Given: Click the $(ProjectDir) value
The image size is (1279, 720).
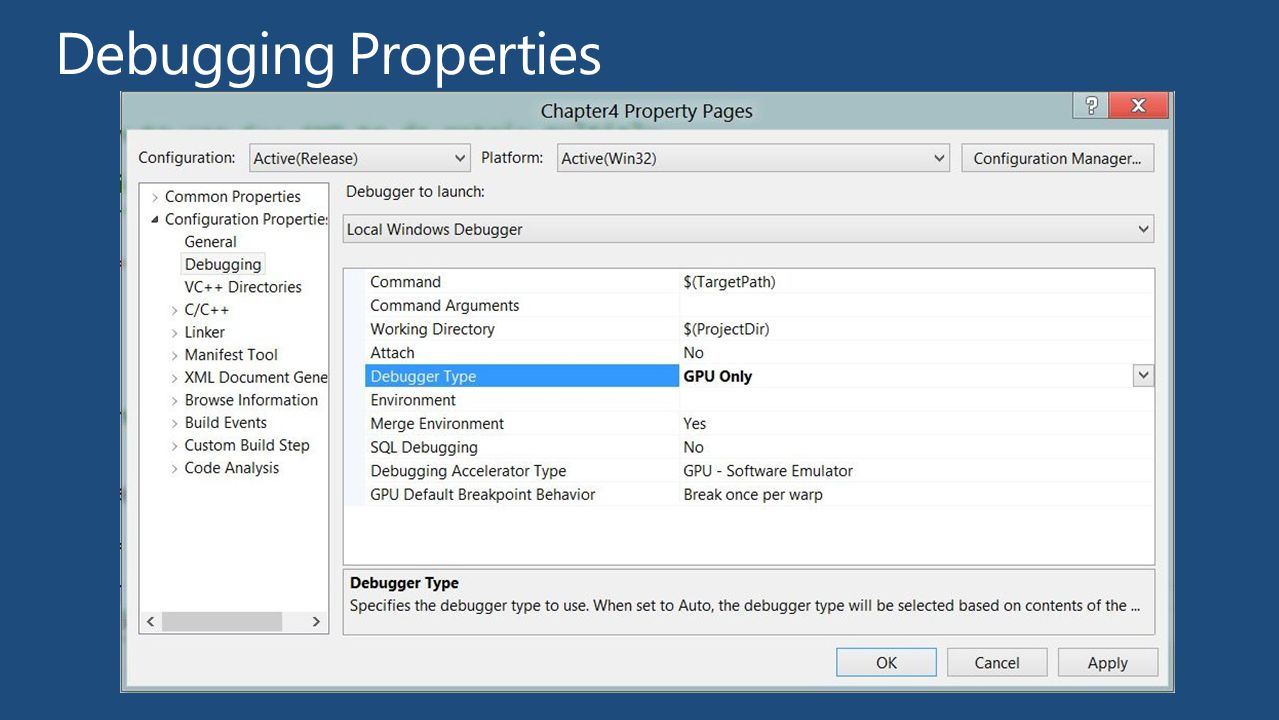Looking at the screenshot, I should point(726,329).
